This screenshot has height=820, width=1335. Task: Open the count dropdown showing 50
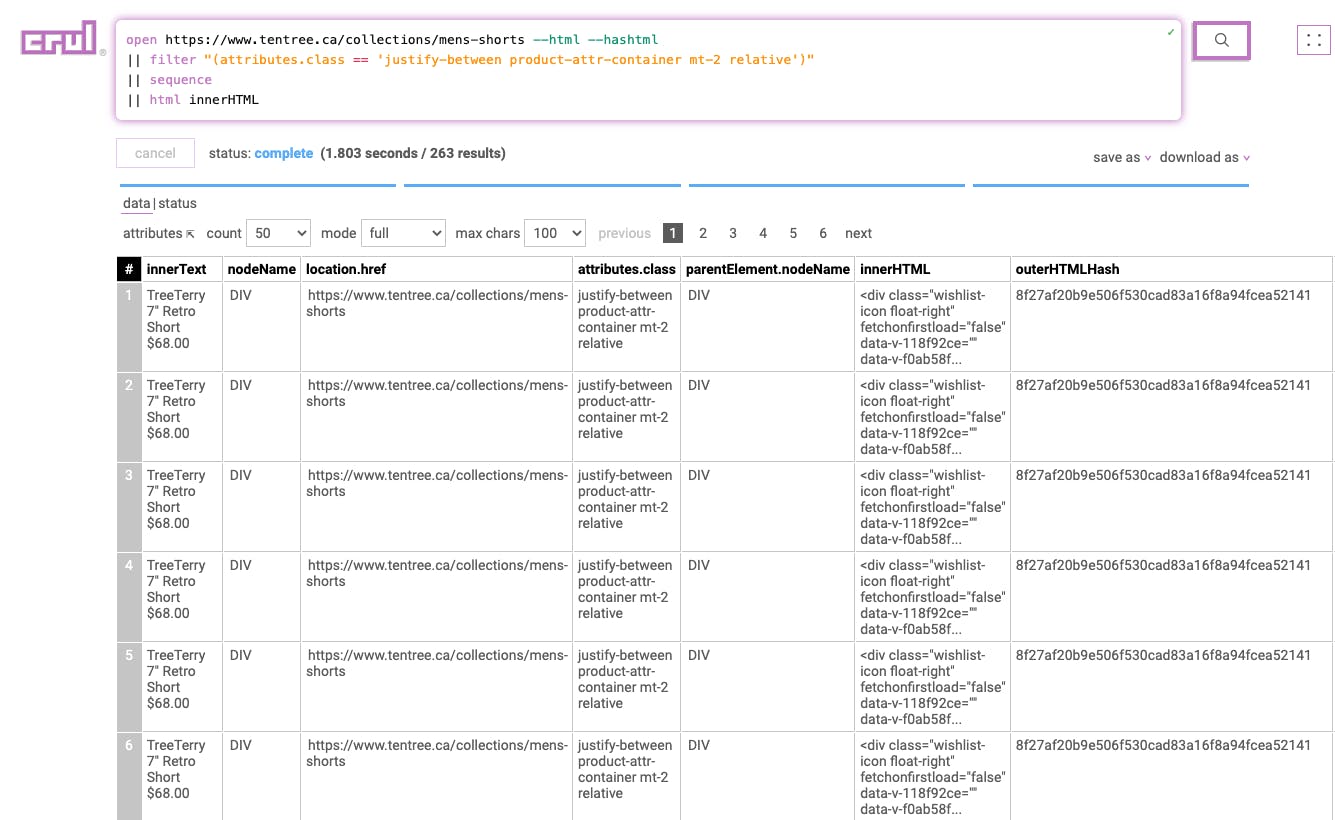point(278,233)
